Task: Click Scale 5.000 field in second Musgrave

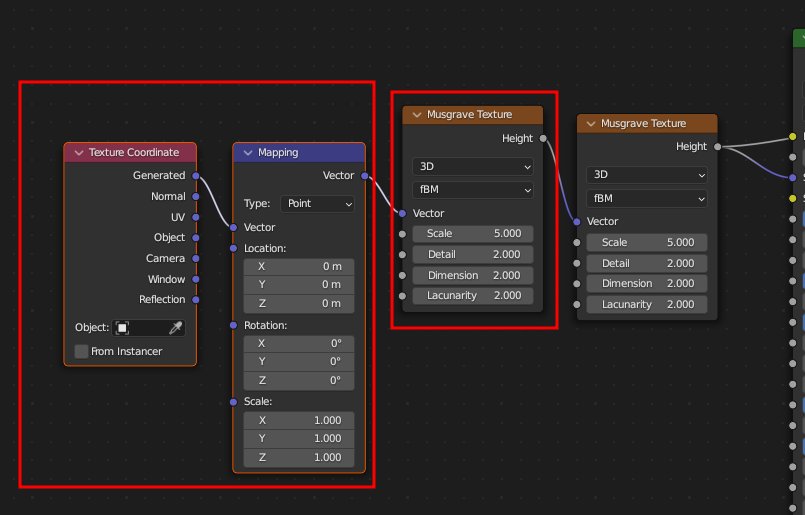Action: (647, 242)
